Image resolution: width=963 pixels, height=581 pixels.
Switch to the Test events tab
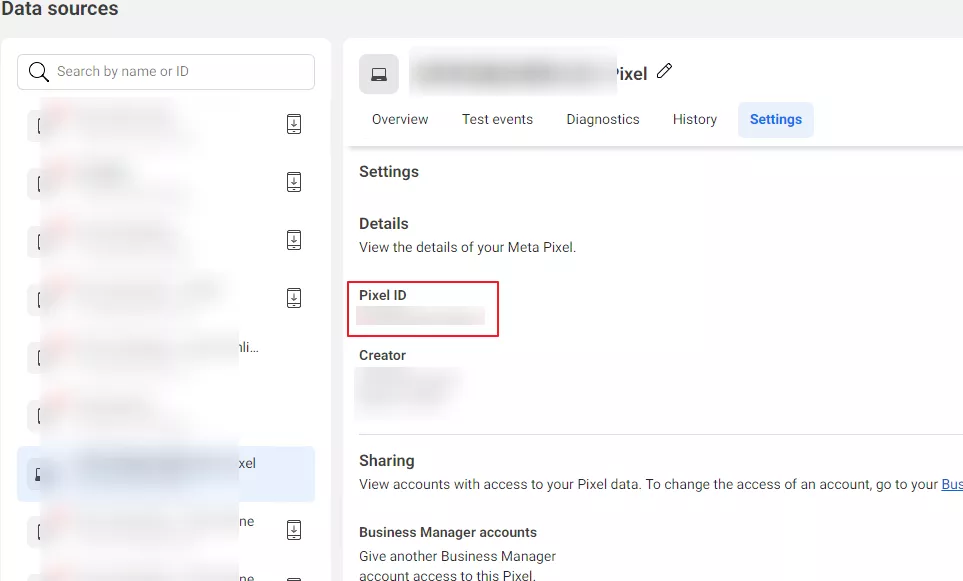497,119
